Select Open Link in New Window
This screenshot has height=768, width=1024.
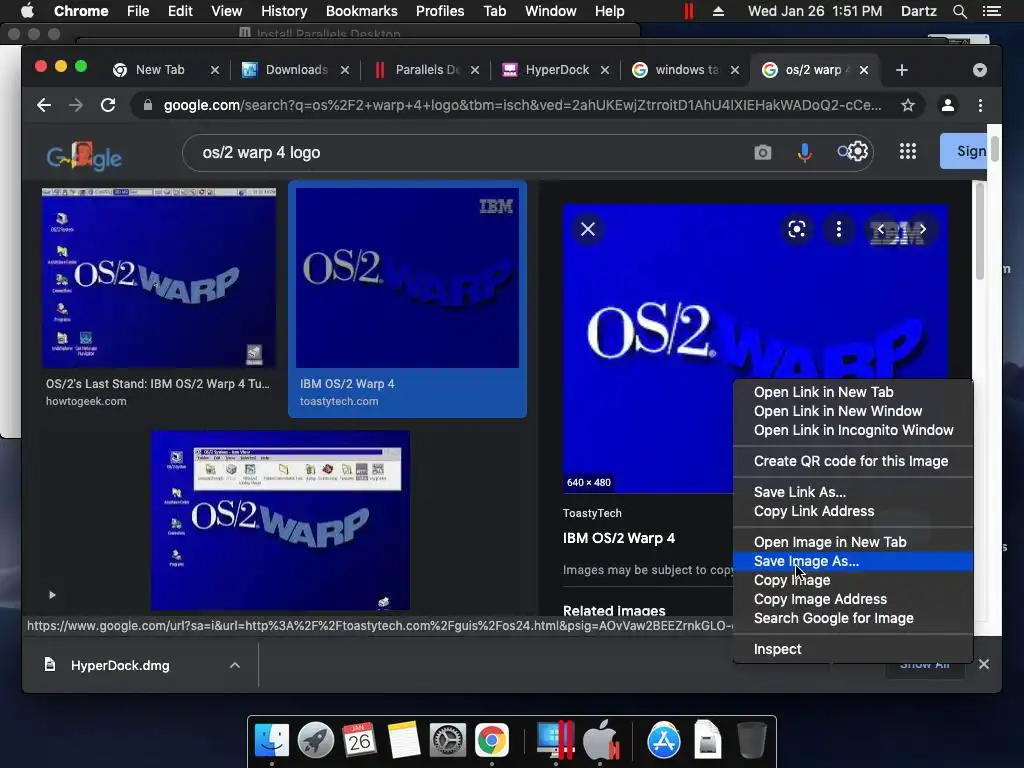pyautogui.click(x=853, y=411)
